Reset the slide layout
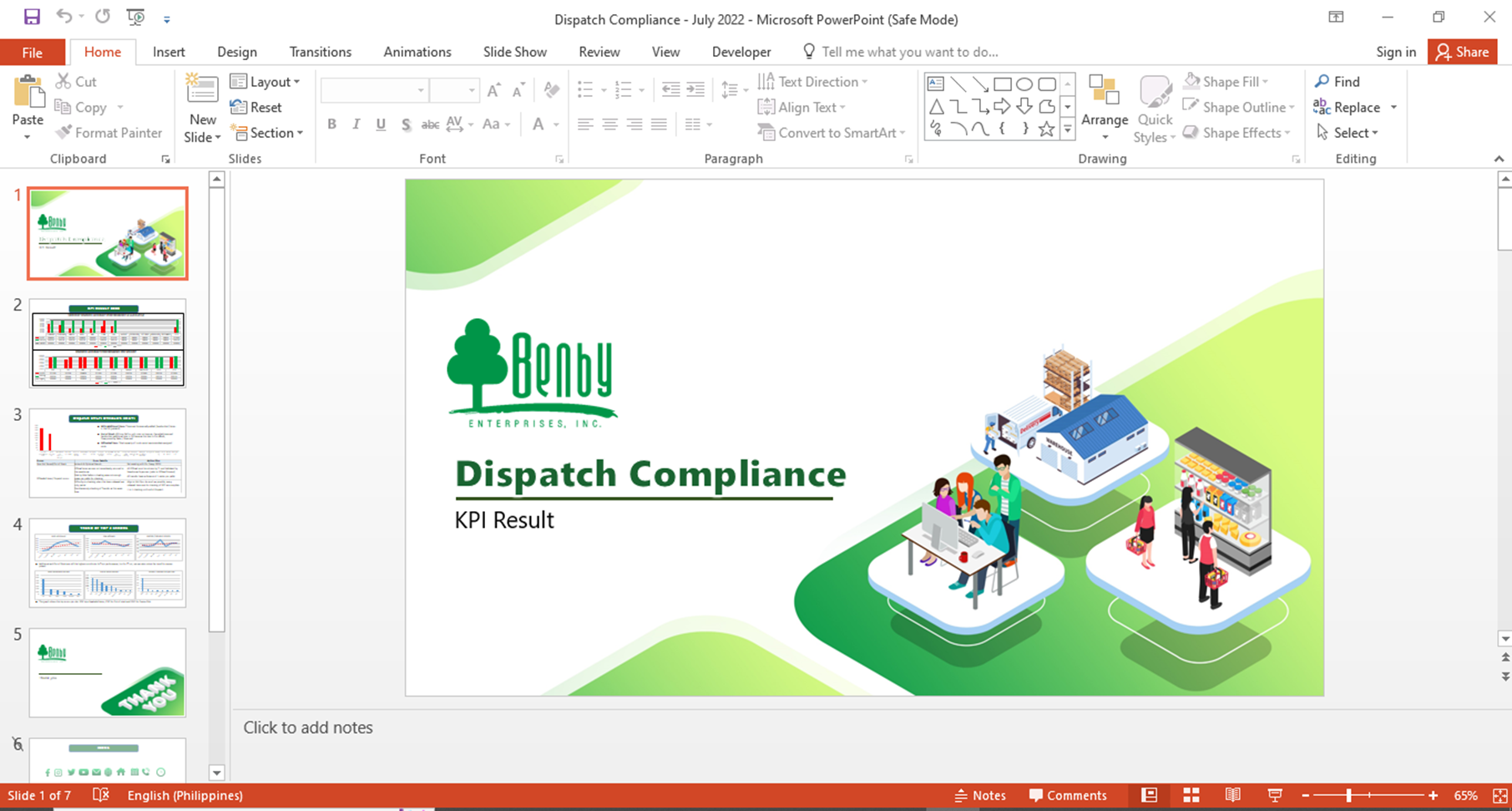1512x811 pixels. pyautogui.click(x=255, y=107)
